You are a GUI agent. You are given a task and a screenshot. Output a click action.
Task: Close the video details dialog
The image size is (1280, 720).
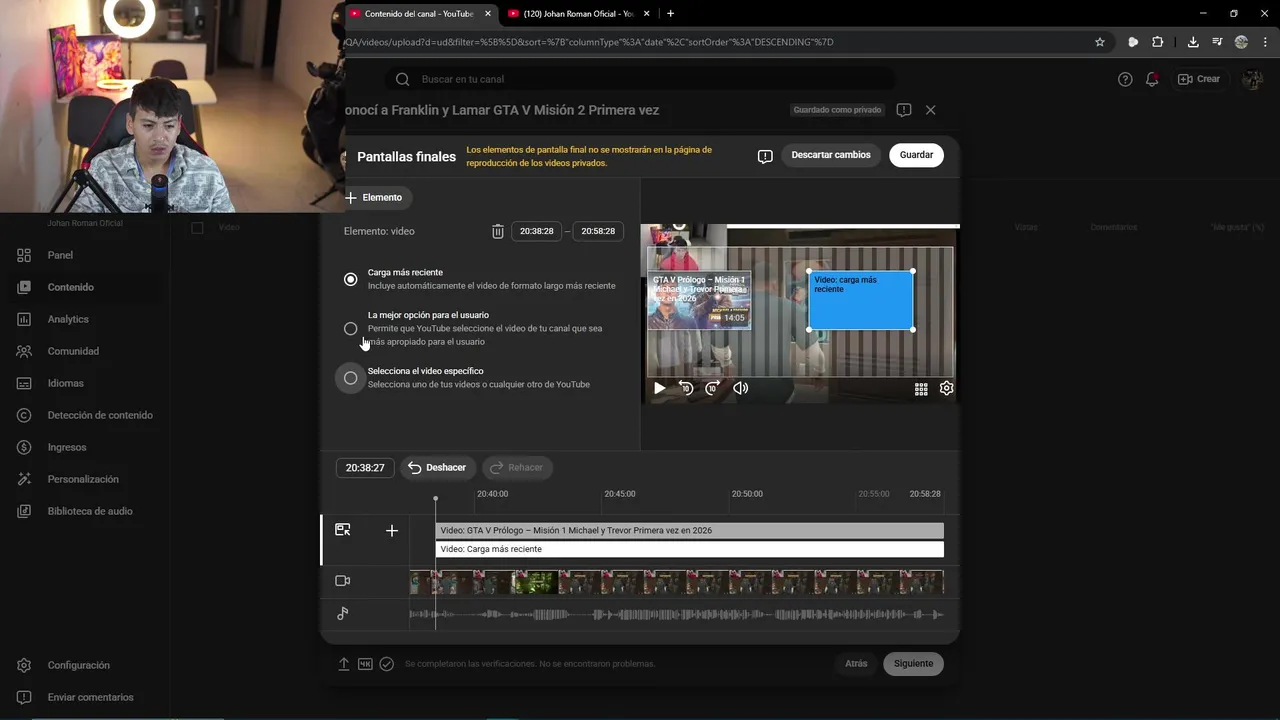coord(930,110)
